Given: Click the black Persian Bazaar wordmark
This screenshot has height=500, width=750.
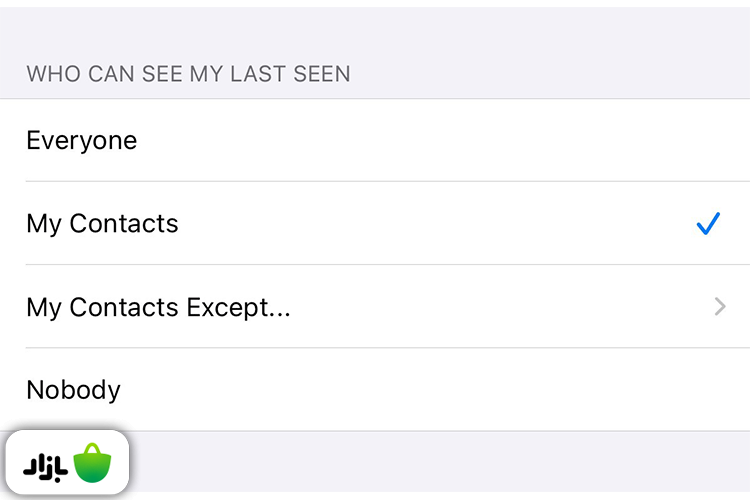Looking at the screenshot, I should pos(46,465).
